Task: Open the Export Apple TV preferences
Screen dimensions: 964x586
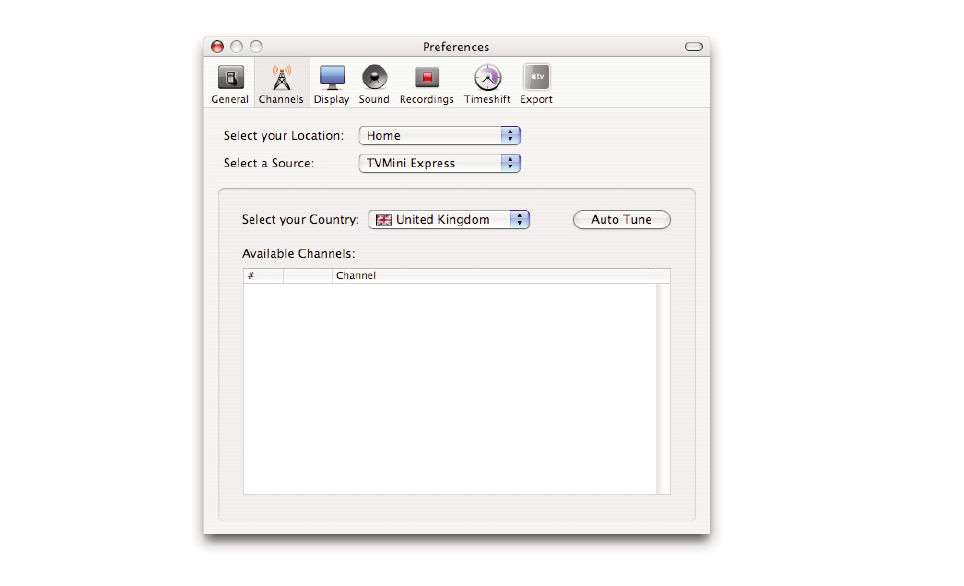Action: [x=536, y=84]
